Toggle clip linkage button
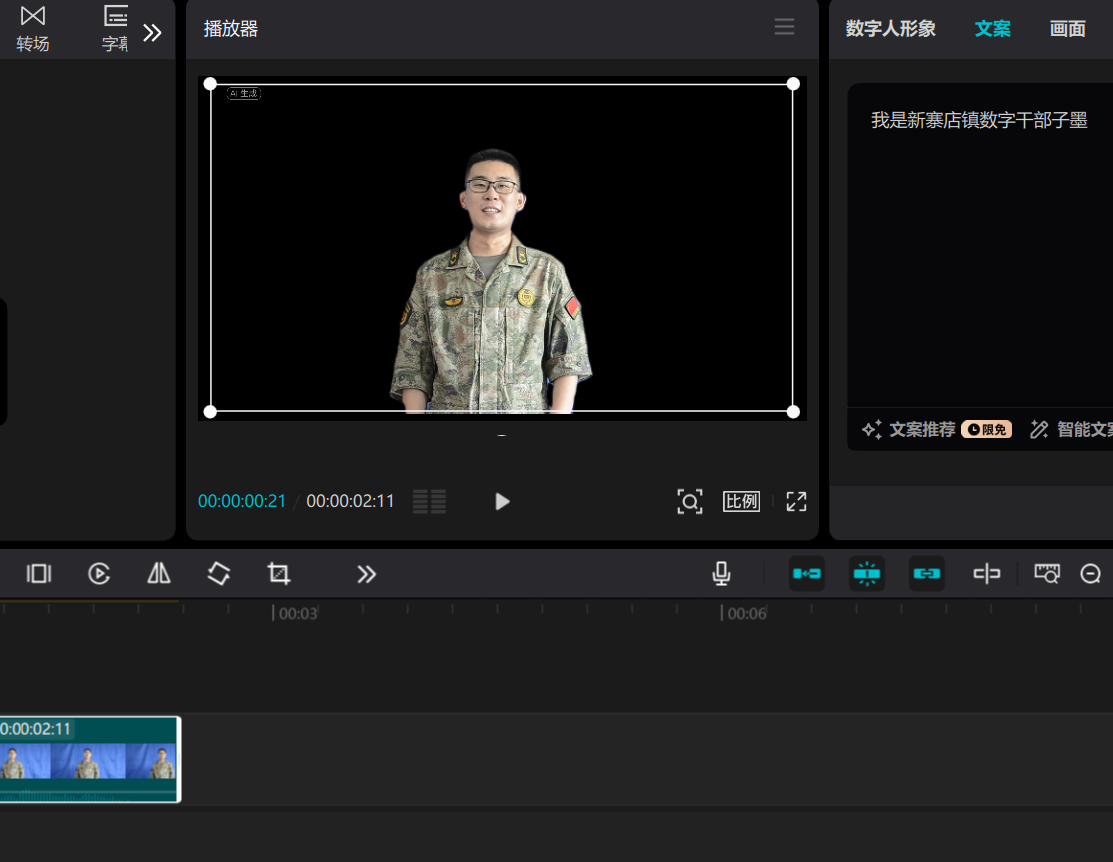Screen dimensions: 1113x862 pos(926,573)
